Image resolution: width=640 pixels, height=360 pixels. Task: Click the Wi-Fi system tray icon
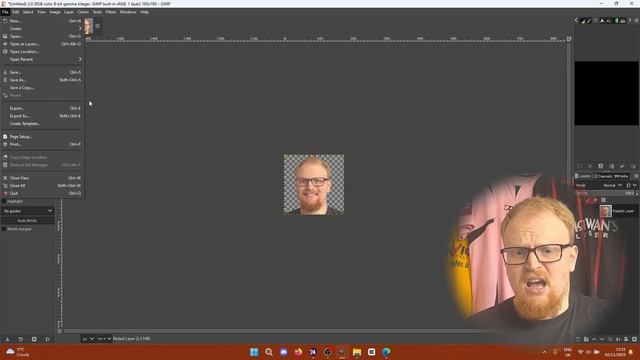[580, 352]
